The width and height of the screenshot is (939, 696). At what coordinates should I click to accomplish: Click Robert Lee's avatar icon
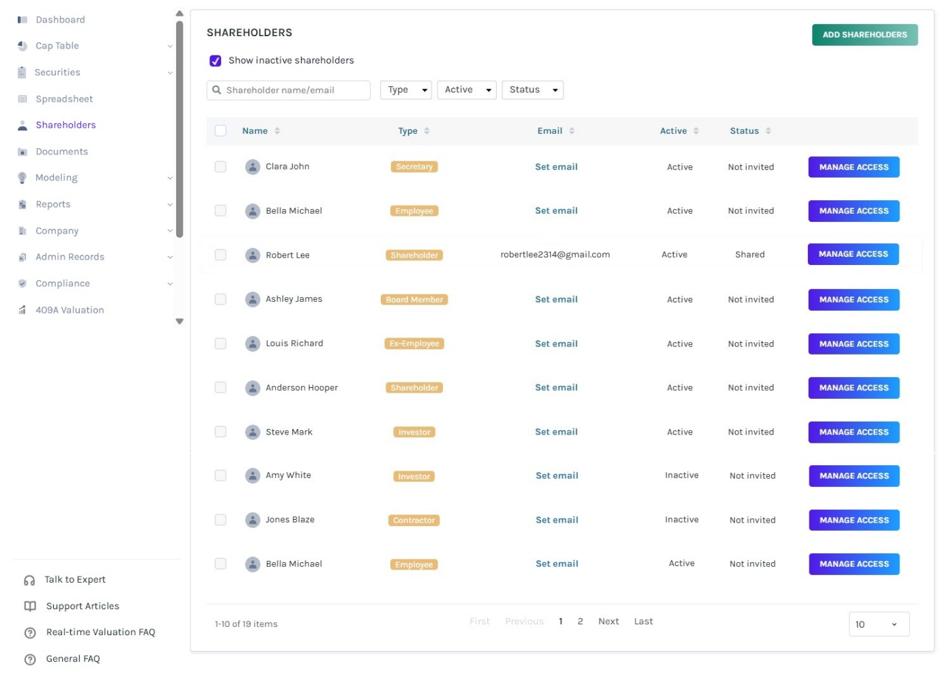(x=253, y=255)
